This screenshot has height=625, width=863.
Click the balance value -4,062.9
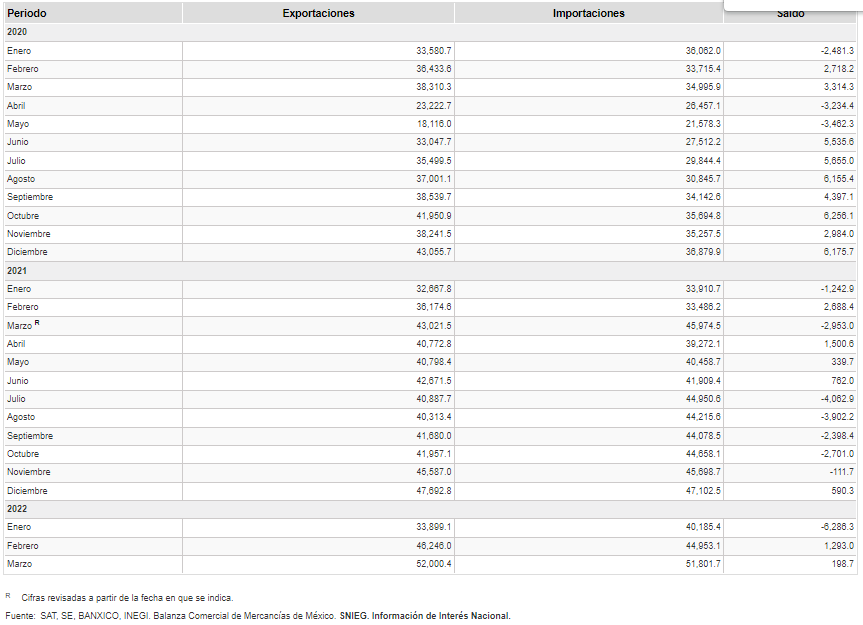click(x=836, y=399)
